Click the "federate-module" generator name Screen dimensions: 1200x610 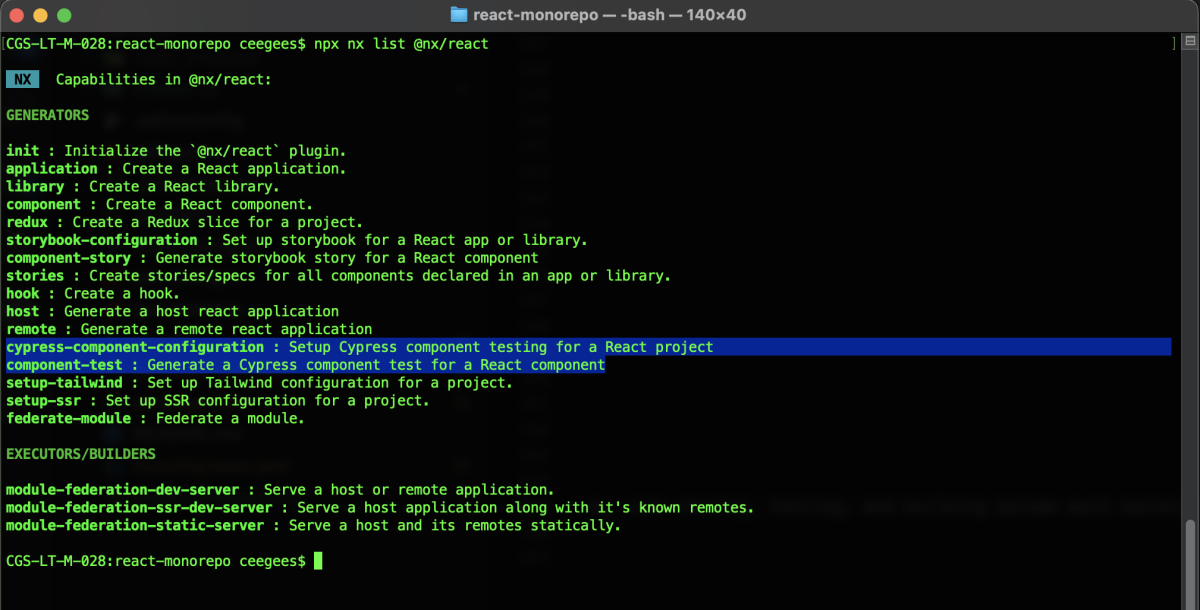69,418
